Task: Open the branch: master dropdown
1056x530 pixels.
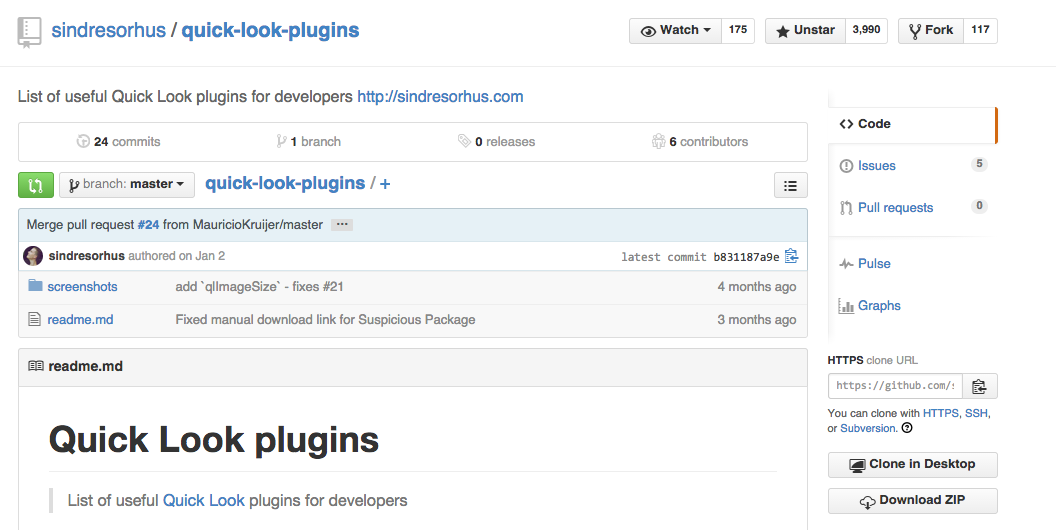Action: coord(127,185)
